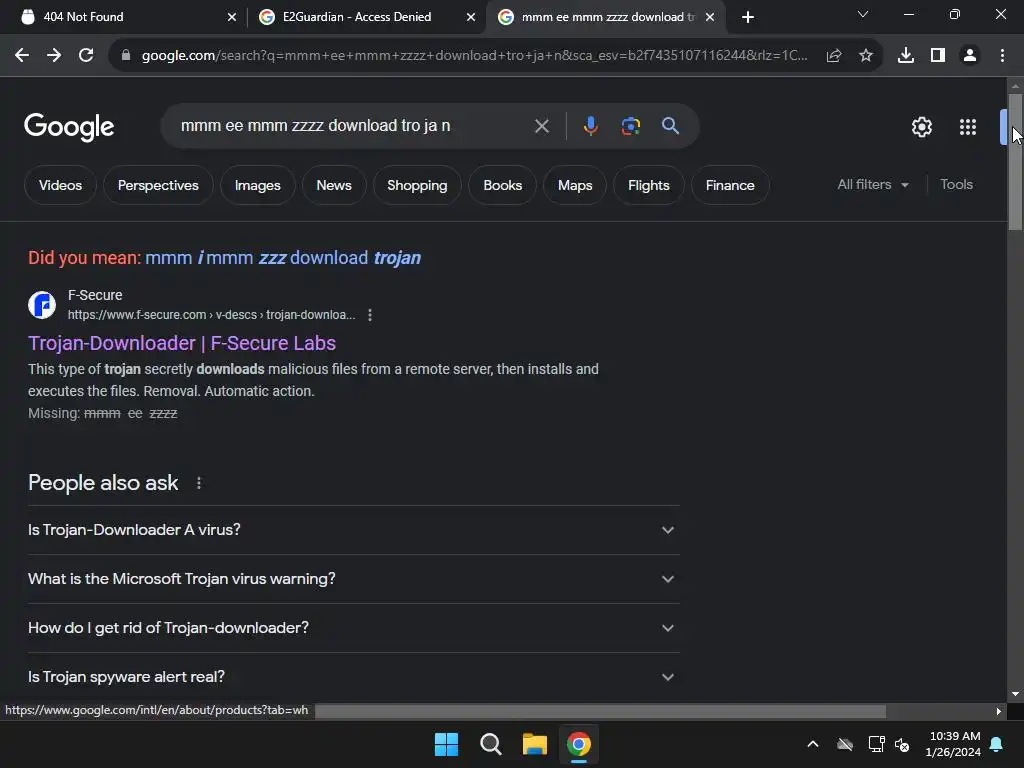Close the 404 Not Found tab
This screenshot has height=768, width=1024.
coord(231,17)
